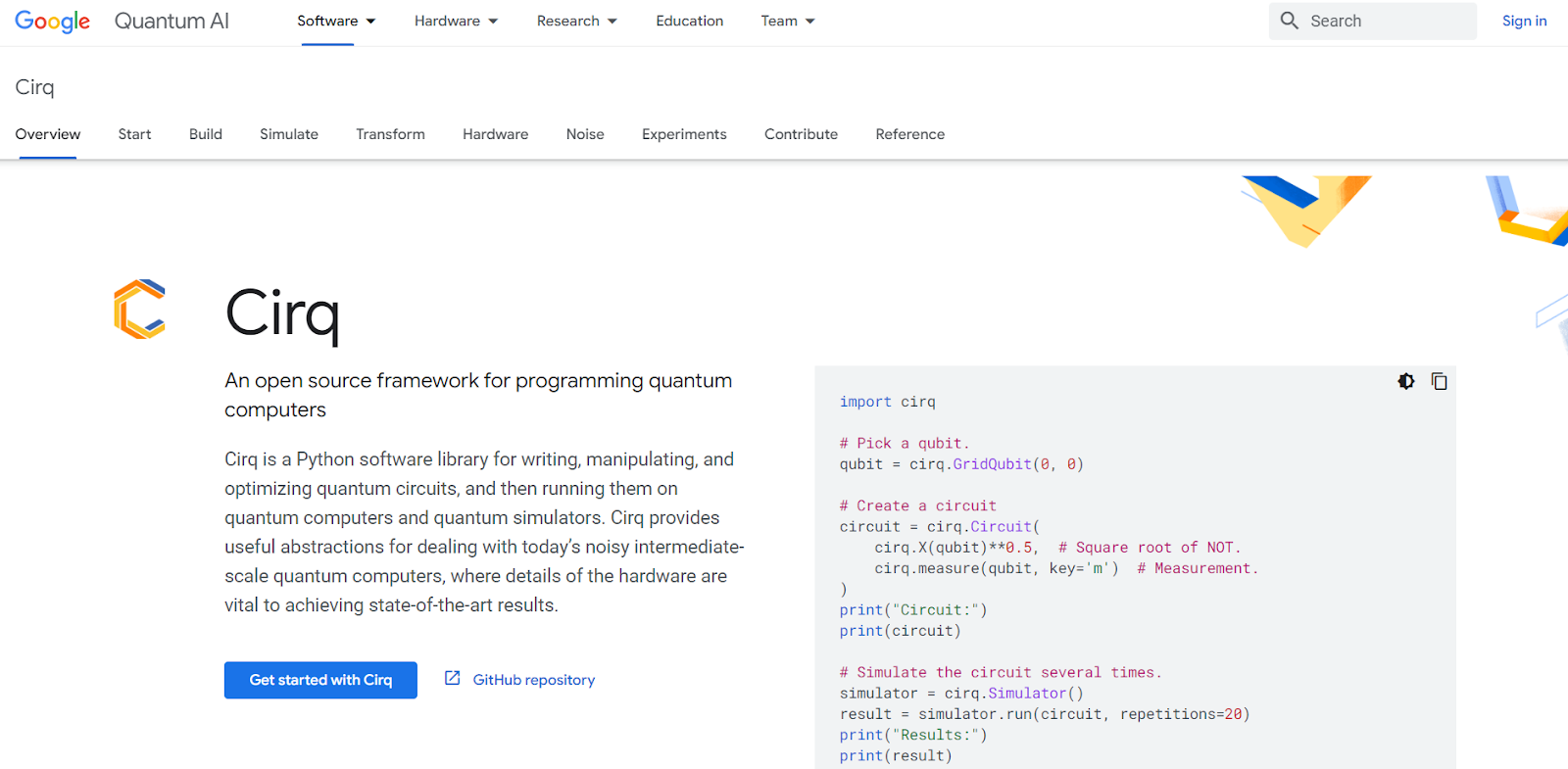The height and width of the screenshot is (769, 1568).
Task: Click the Google logo
Action: (x=53, y=22)
